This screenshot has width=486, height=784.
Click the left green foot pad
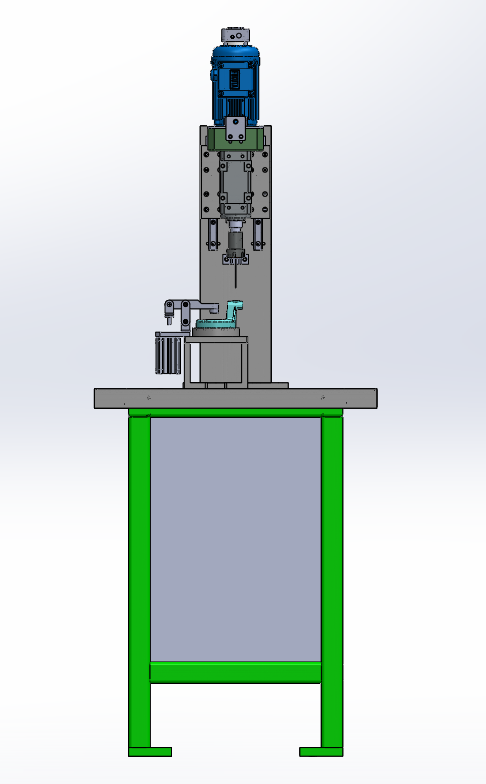pos(150,752)
